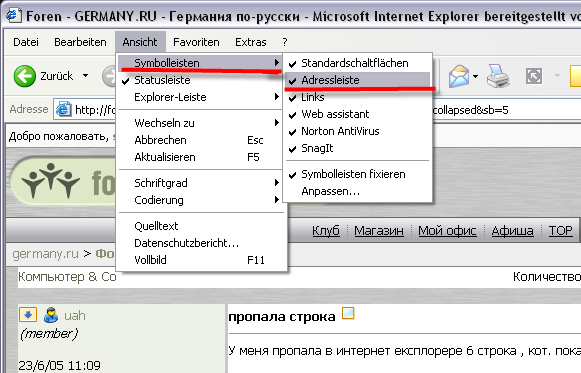Open Datenschutzbericht... menu entry

pyautogui.click(x=201, y=243)
